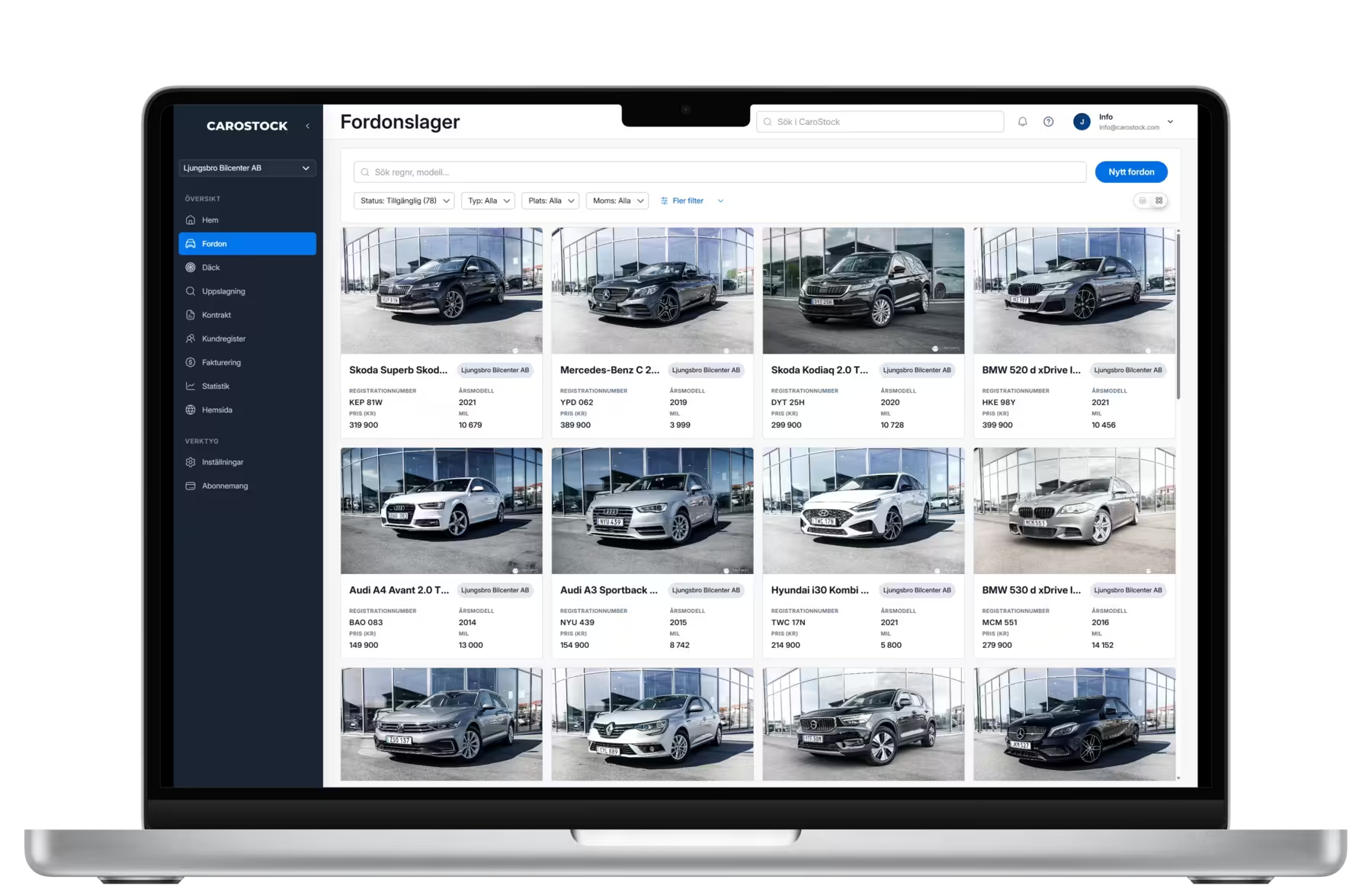1372x892 pixels.
Task: Click the Fordon car icon
Action: click(191, 244)
